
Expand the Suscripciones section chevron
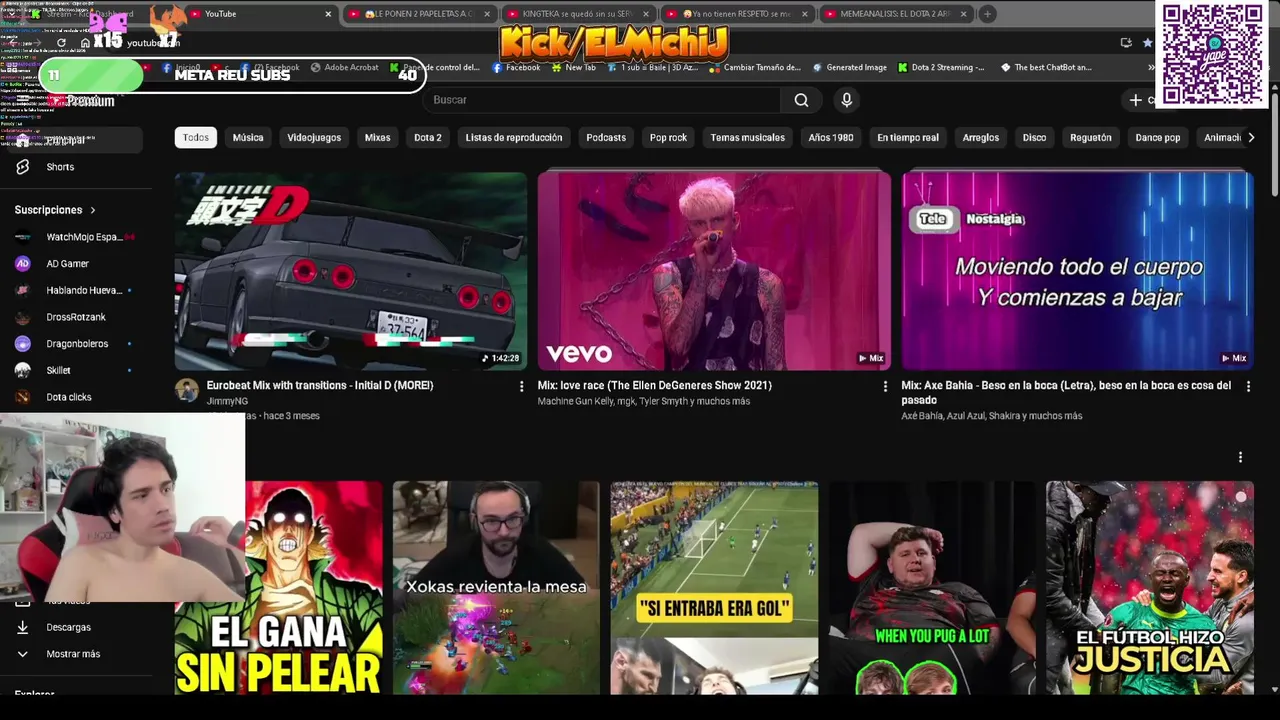click(x=93, y=210)
